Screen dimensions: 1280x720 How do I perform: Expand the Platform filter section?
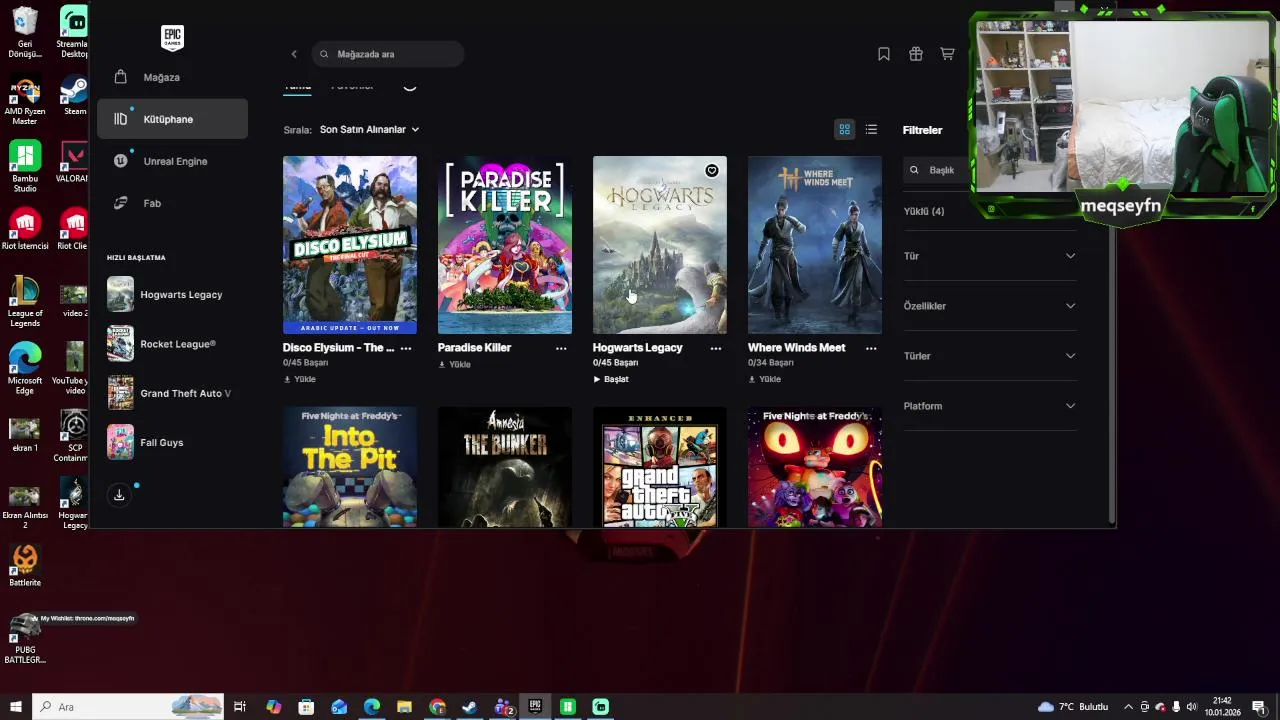coord(989,406)
